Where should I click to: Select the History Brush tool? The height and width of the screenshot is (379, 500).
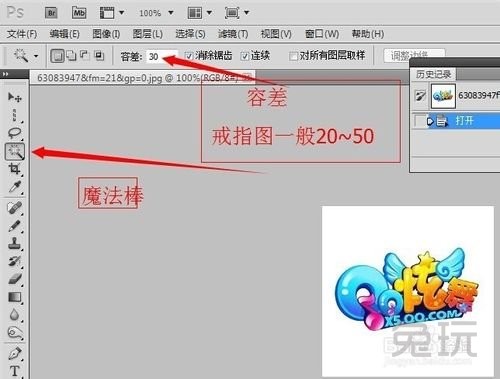click(14, 261)
